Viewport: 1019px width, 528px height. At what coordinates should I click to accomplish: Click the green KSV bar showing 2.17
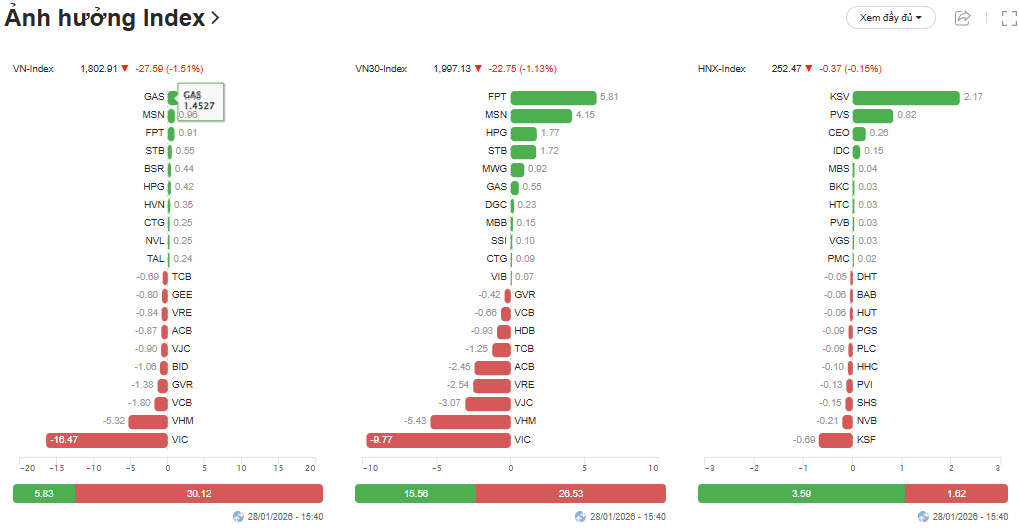pyautogui.click(x=905, y=97)
